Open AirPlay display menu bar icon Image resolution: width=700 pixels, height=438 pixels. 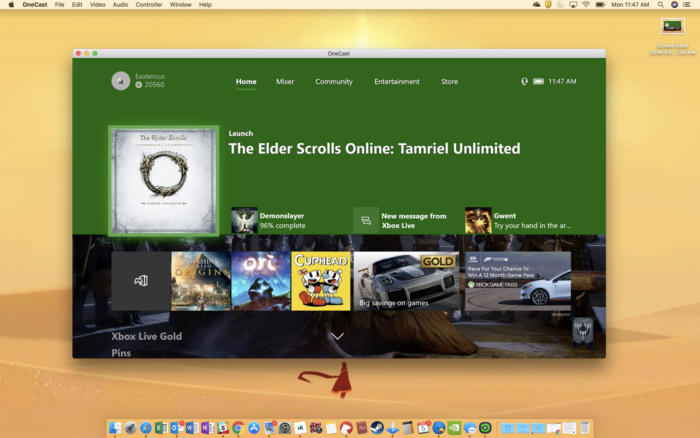tap(573, 4)
